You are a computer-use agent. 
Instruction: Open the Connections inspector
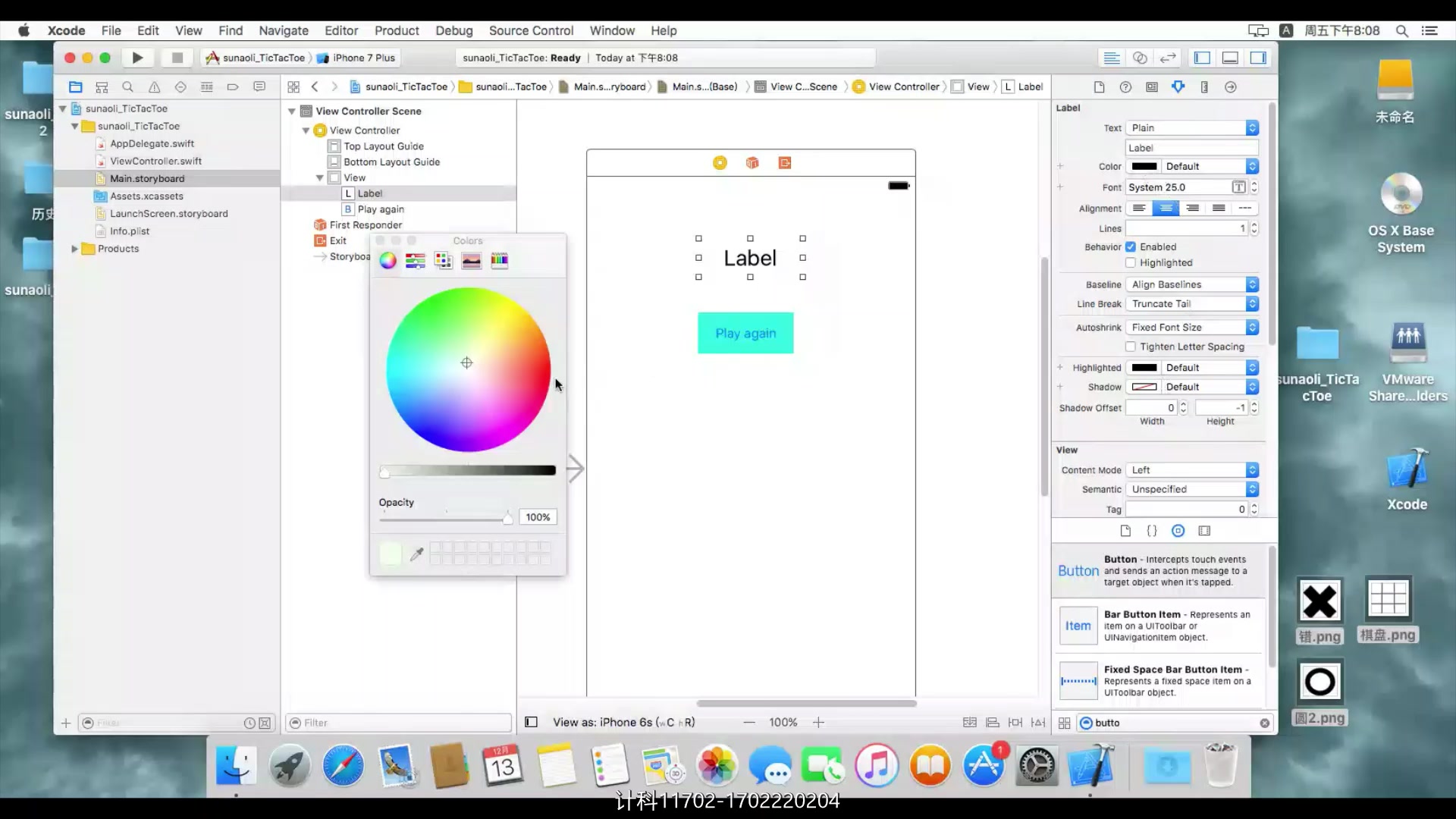(1231, 87)
